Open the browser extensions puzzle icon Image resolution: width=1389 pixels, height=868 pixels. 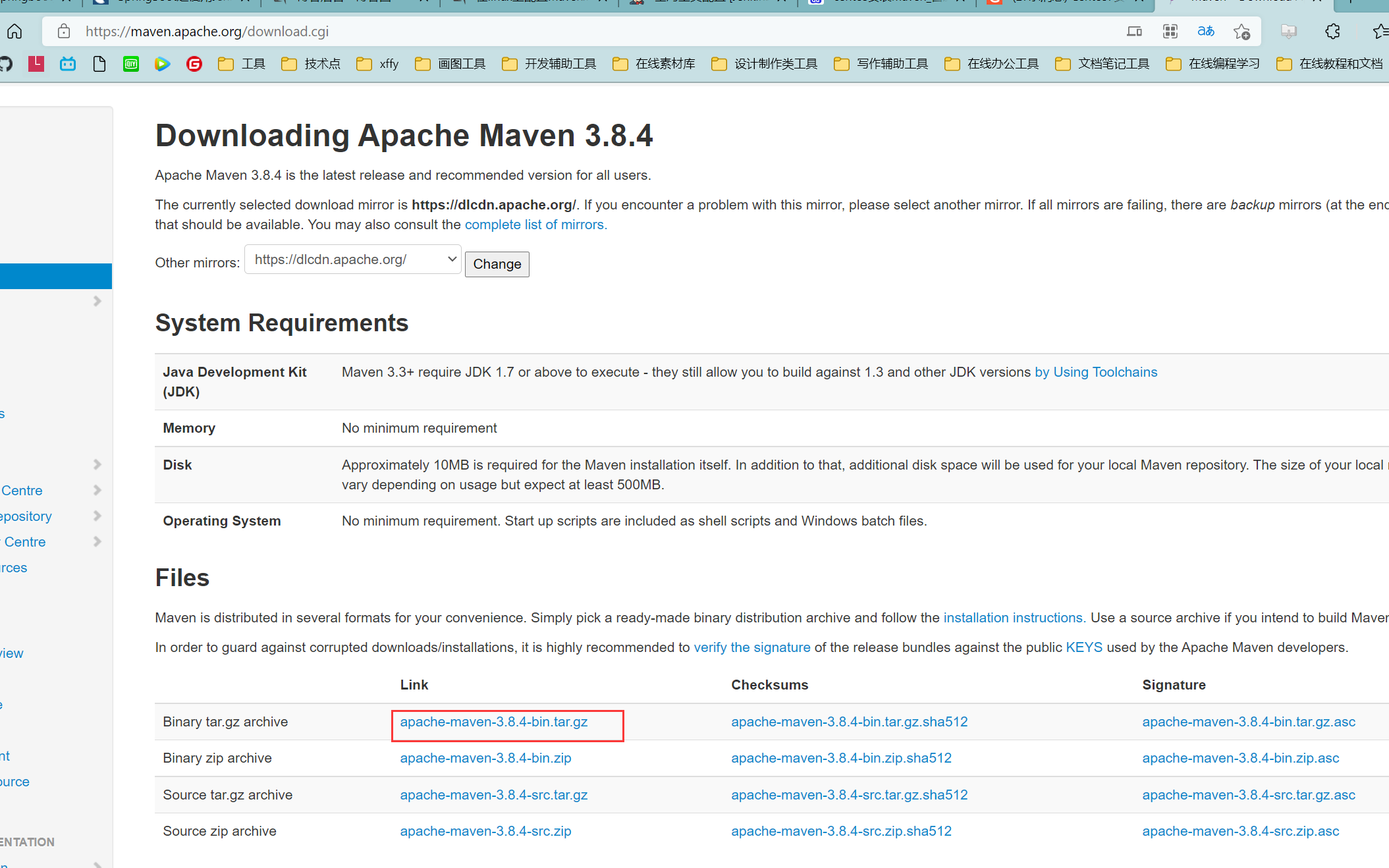coord(1332,31)
